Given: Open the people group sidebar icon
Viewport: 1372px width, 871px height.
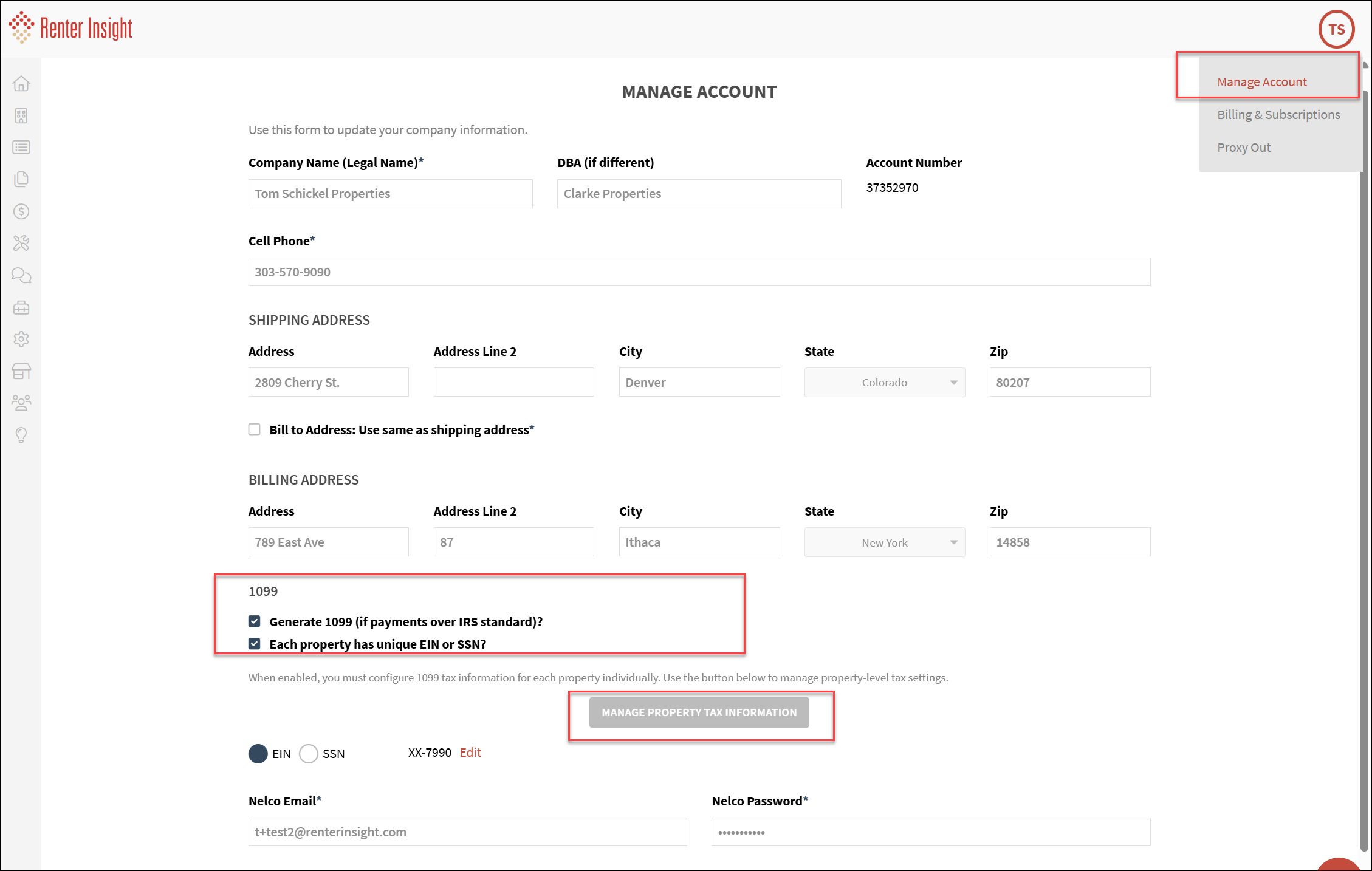Looking at the screenshot, I should [x=21, y=402].
